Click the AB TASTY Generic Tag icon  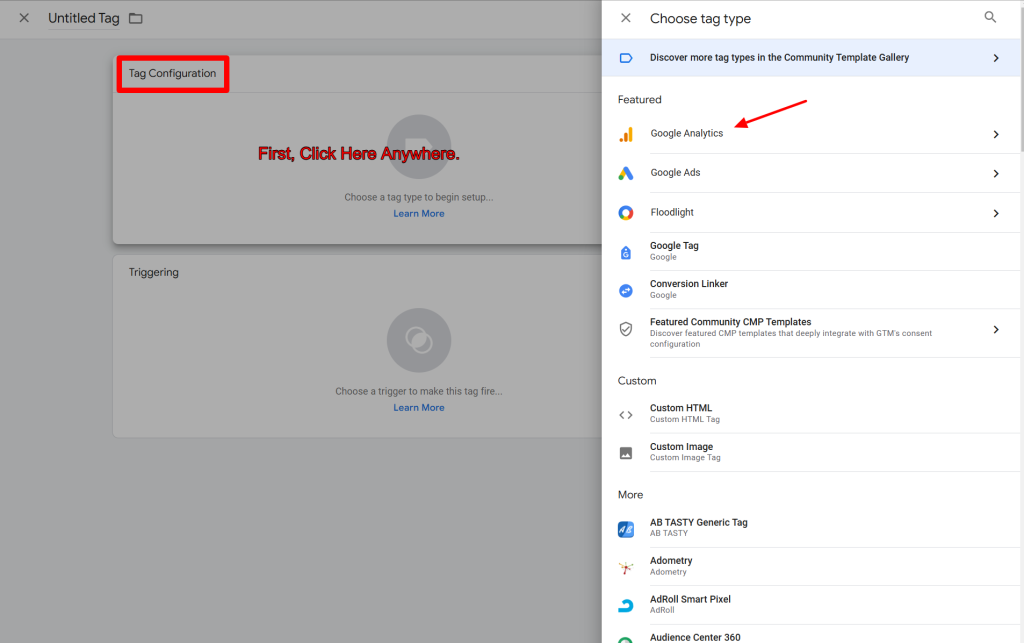pyautogui.click(x=627, y=527)
